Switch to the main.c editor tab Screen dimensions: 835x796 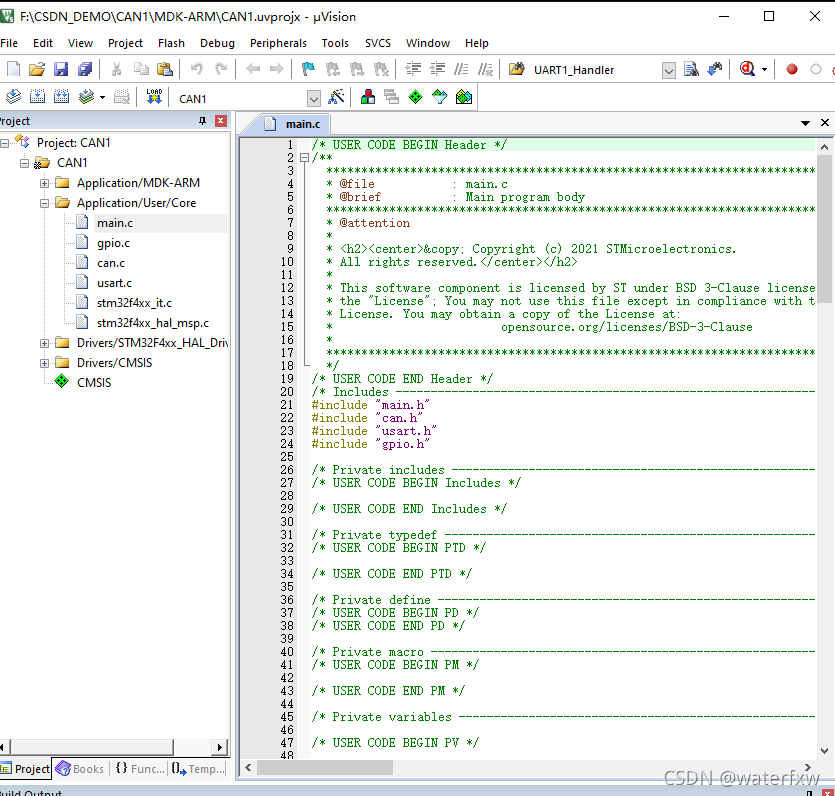pyautogui.click(x=292, y=124)
